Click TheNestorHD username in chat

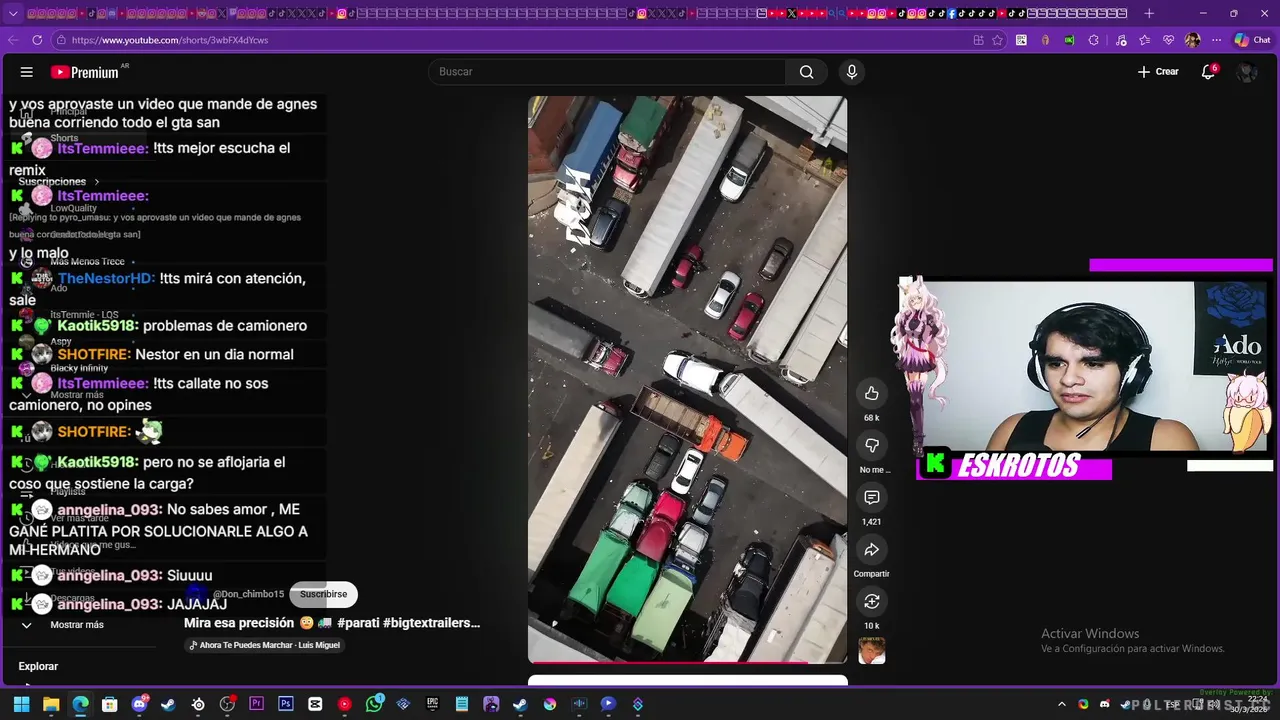[106, 278]
